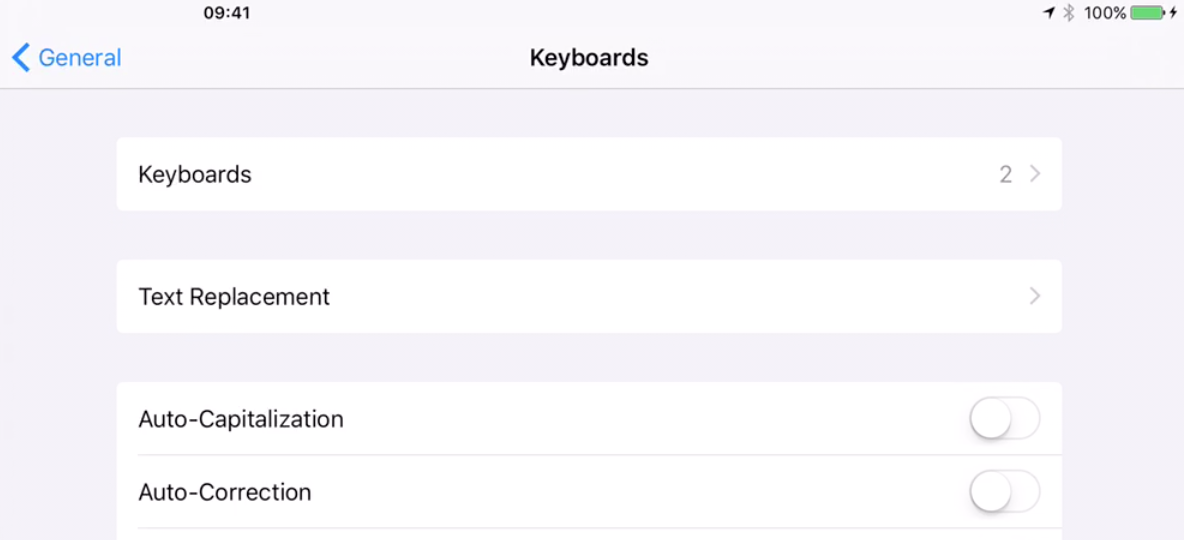Click the green battery icon
1184x540 pixels.
click(x=1148, y=13)
